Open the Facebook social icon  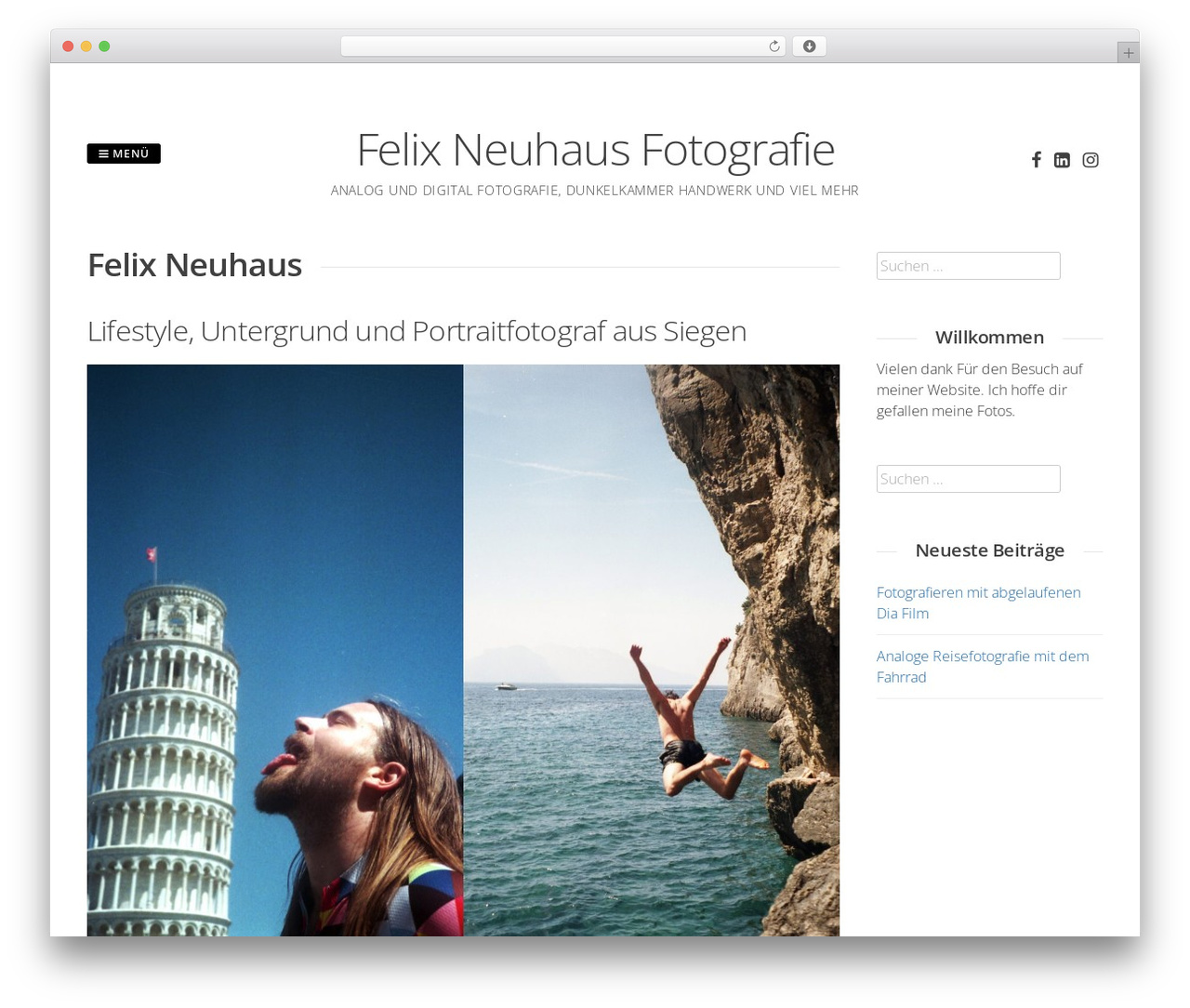coord(1036,160)
